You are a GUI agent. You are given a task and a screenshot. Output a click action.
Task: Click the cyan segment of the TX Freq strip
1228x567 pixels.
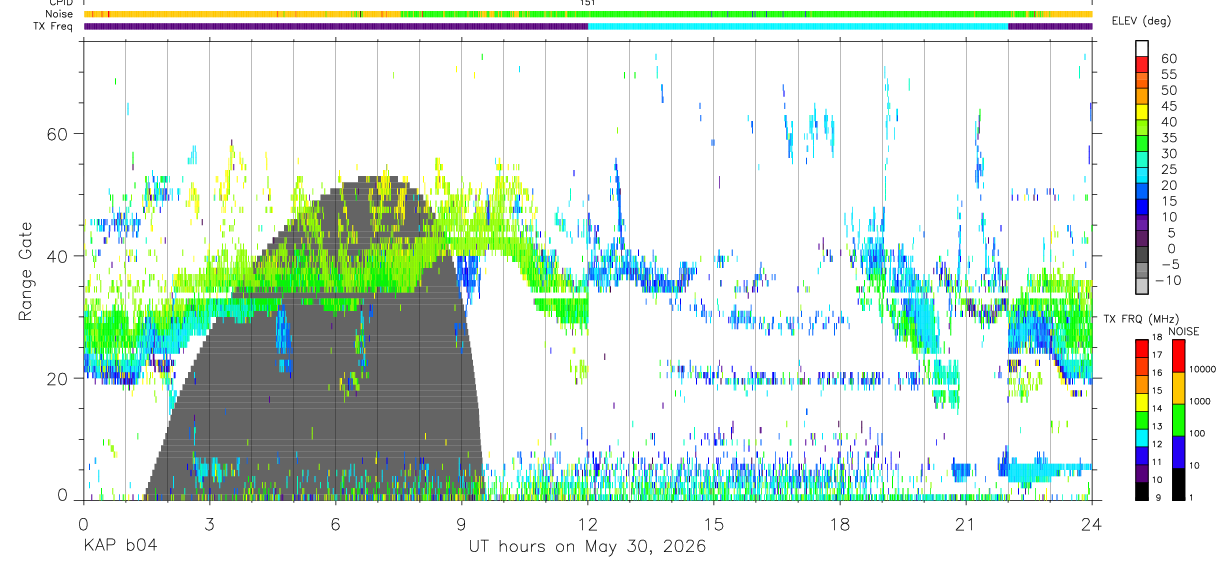tap(798, 26)
